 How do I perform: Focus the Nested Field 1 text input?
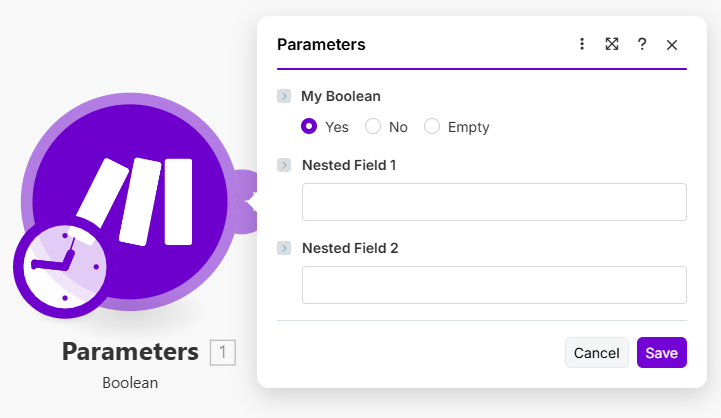point(494,202)
